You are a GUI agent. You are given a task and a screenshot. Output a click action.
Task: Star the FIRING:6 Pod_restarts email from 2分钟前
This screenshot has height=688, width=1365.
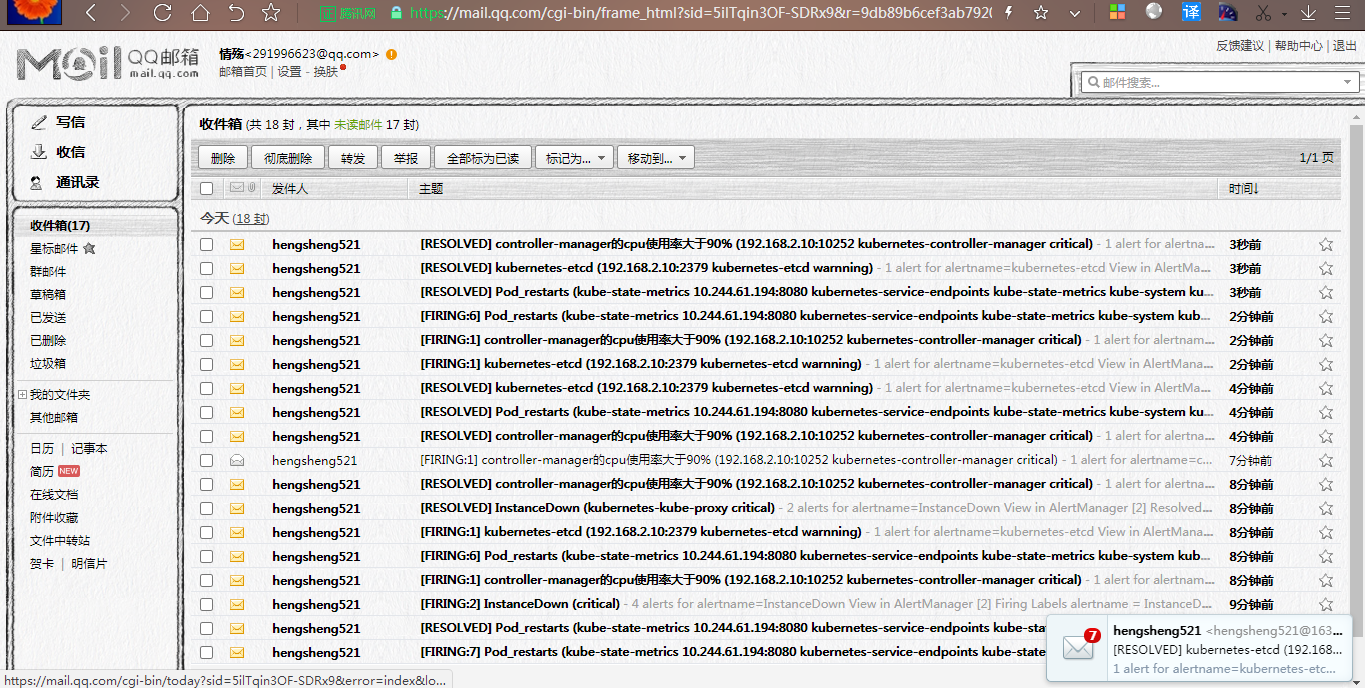pos(1326,316)
